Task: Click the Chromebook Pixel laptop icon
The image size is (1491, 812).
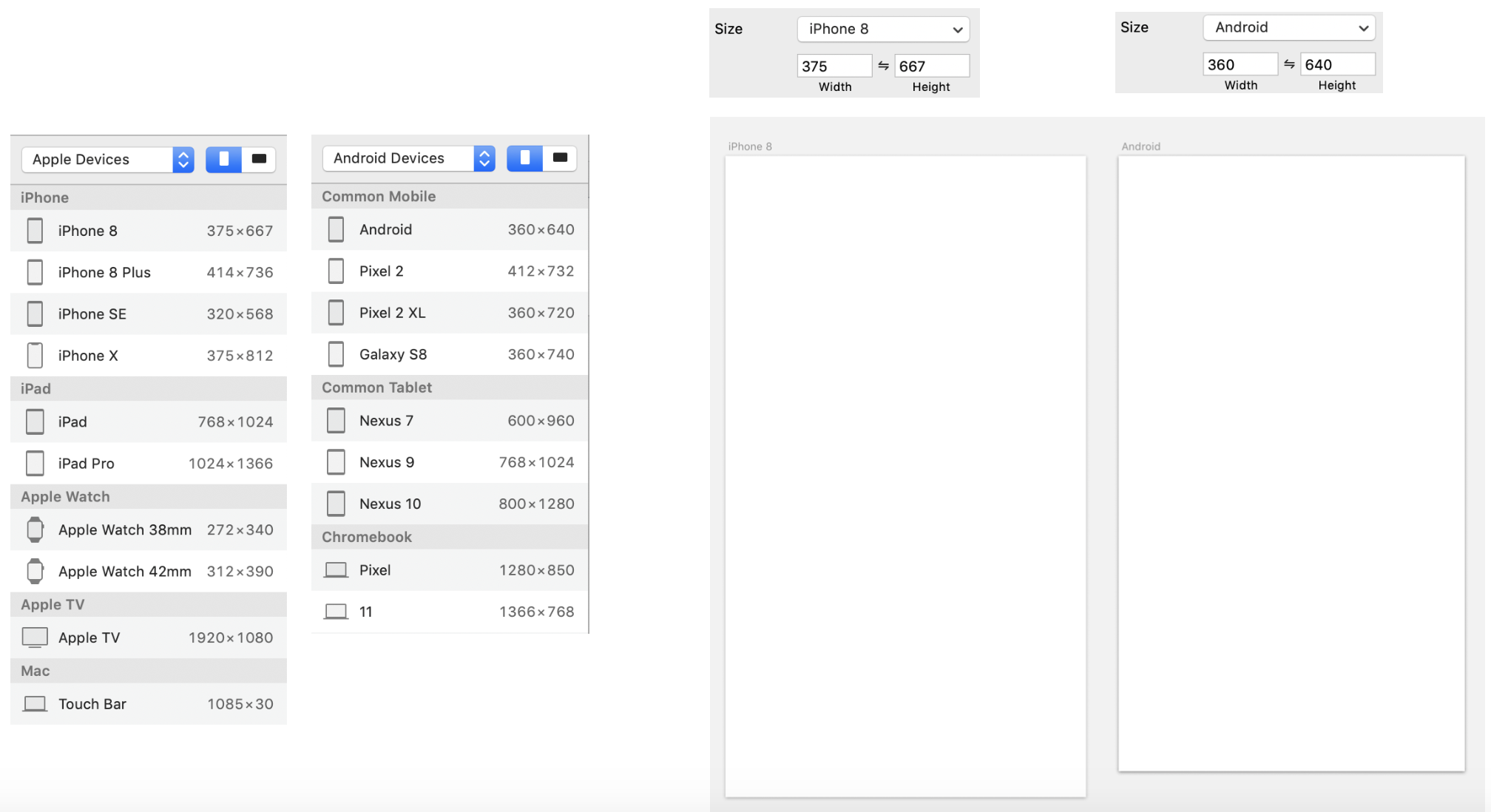Action: (x=336, y=570)
